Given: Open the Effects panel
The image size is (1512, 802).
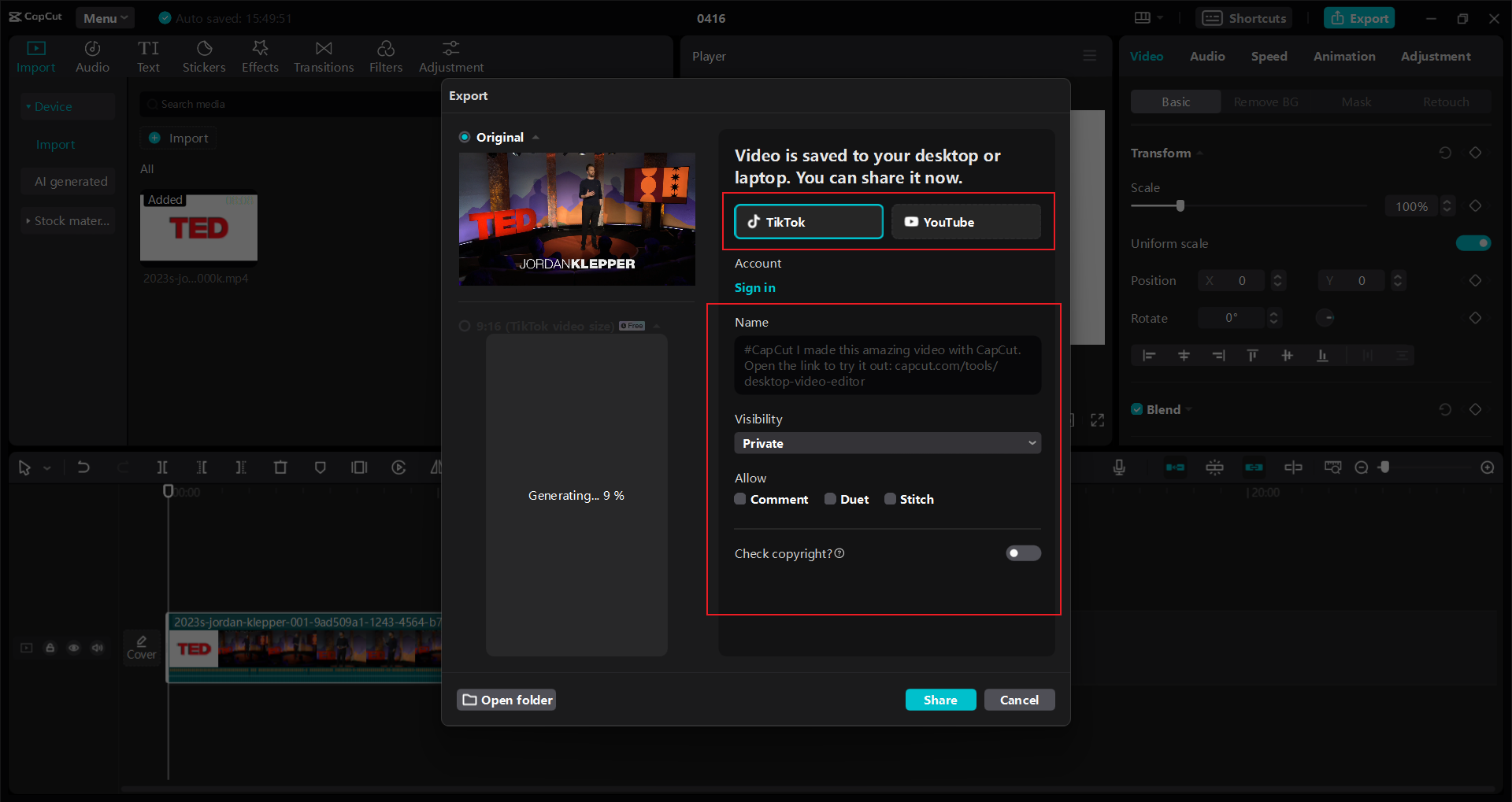Looking at the screenshot, I should click(x=260, y=55).
